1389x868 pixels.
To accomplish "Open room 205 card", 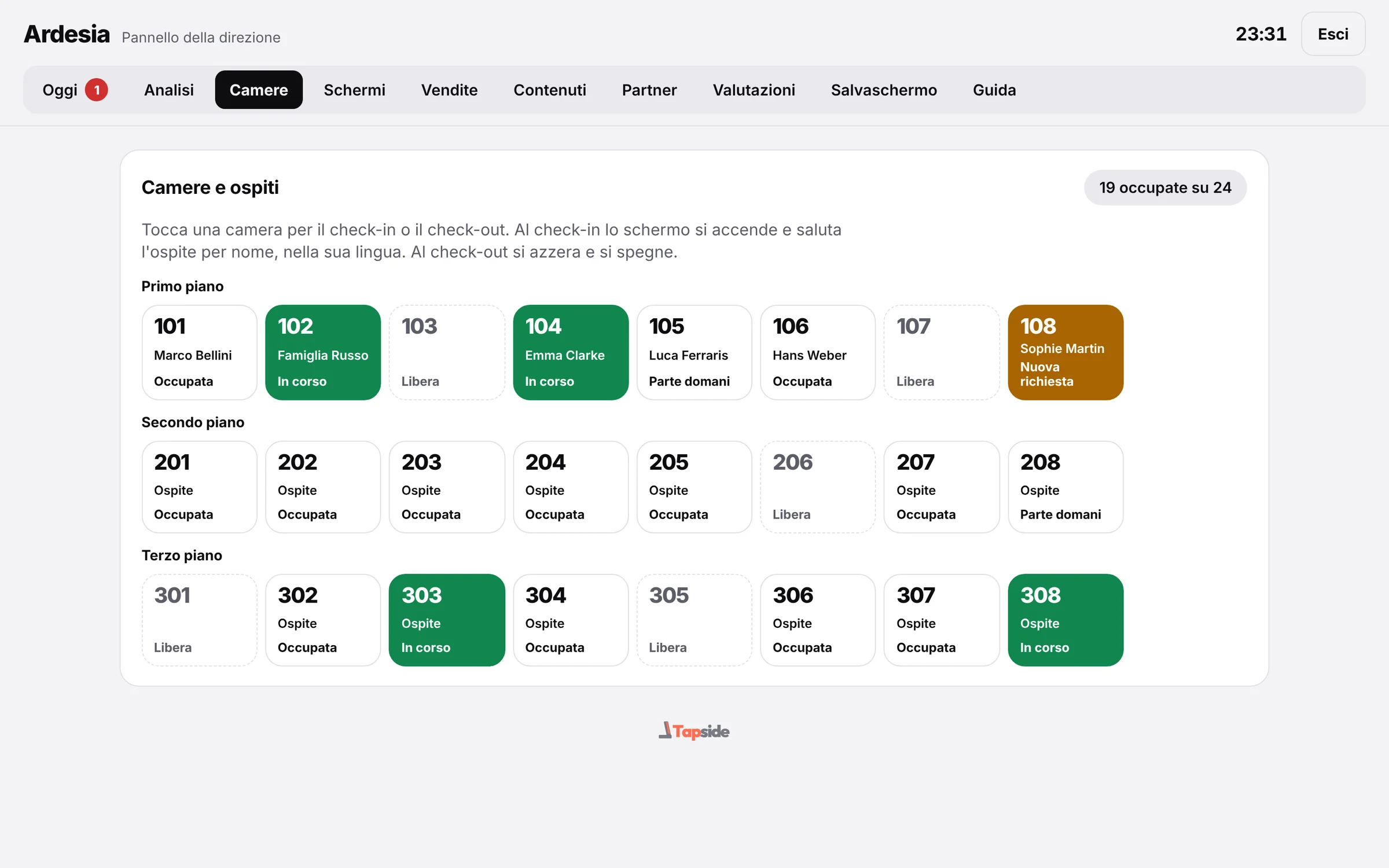I will (694, 487).
